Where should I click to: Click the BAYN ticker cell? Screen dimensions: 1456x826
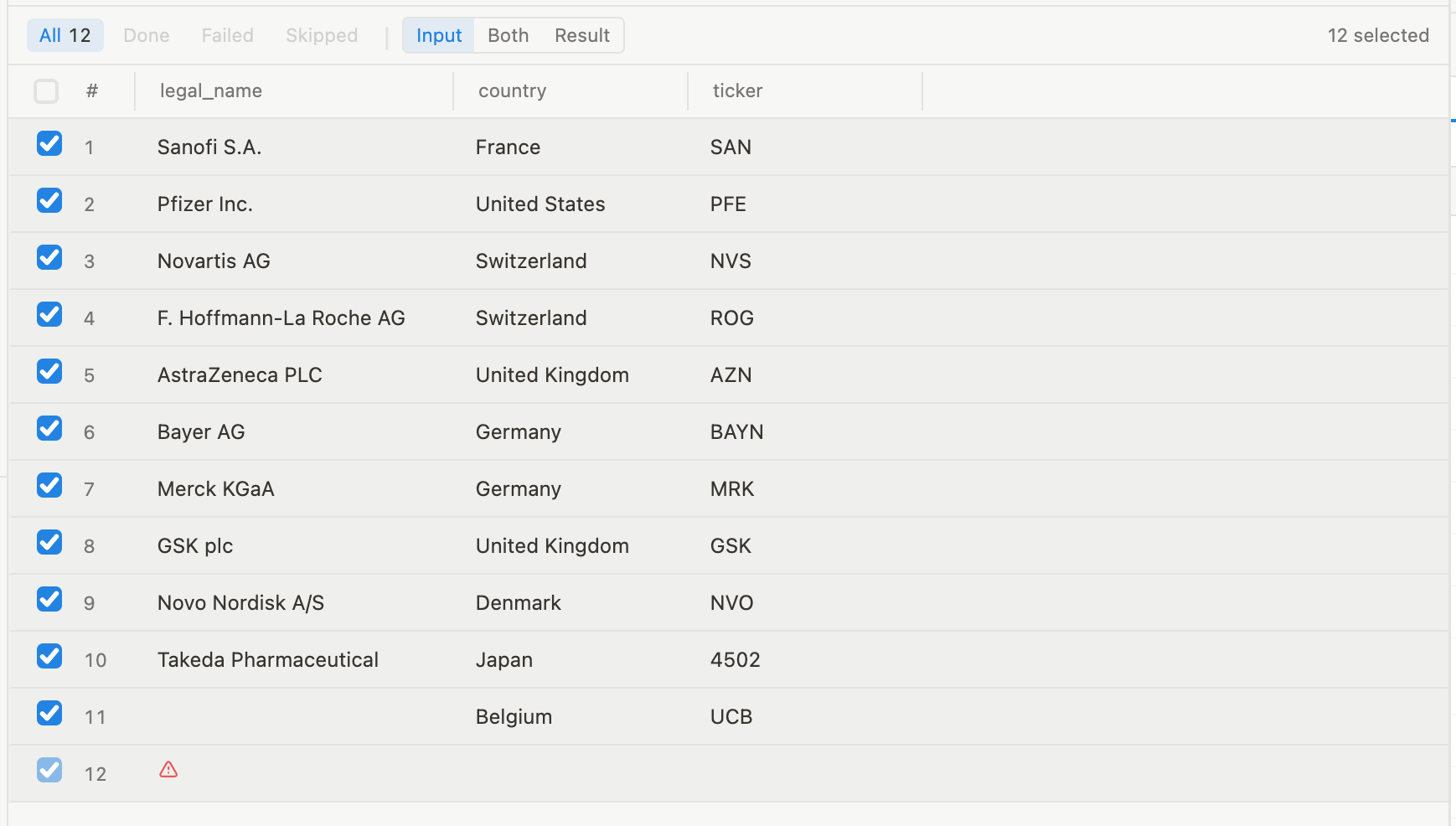(737, 432)
